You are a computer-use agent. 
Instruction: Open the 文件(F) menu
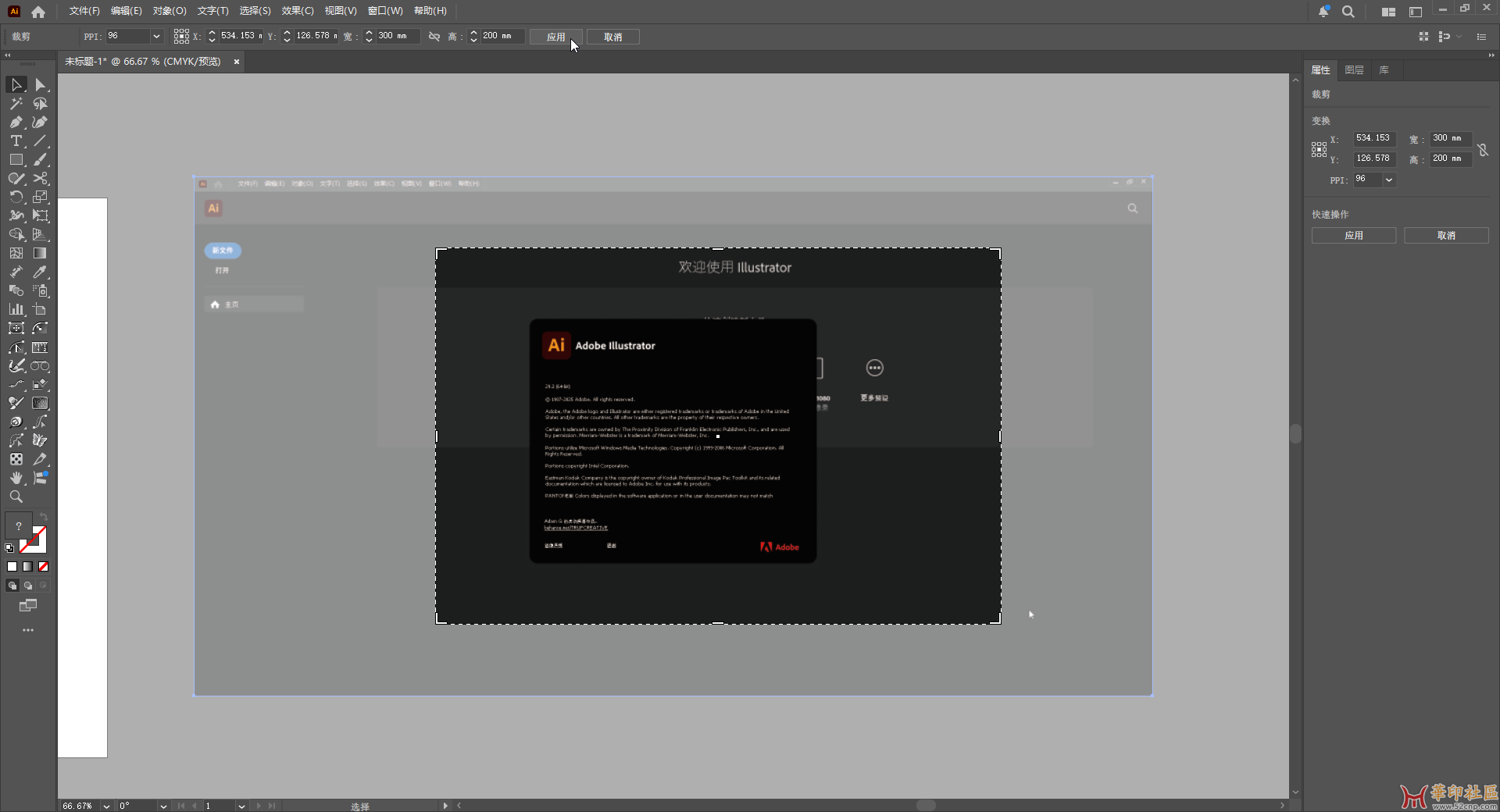click(x=84, y=11)
